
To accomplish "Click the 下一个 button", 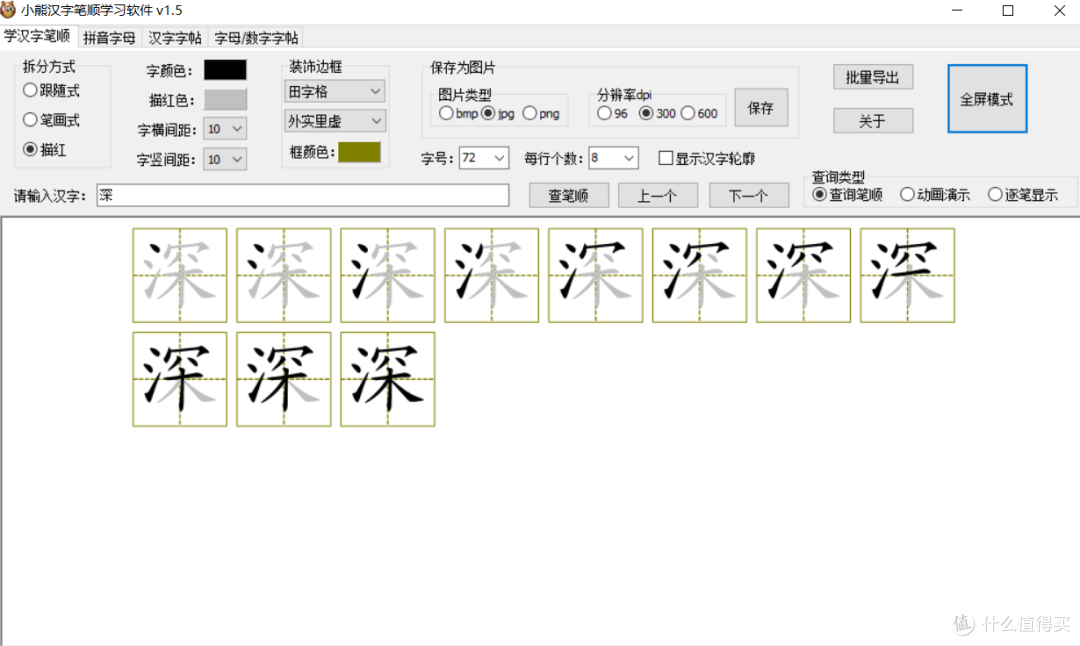I will tap(749, 196).
